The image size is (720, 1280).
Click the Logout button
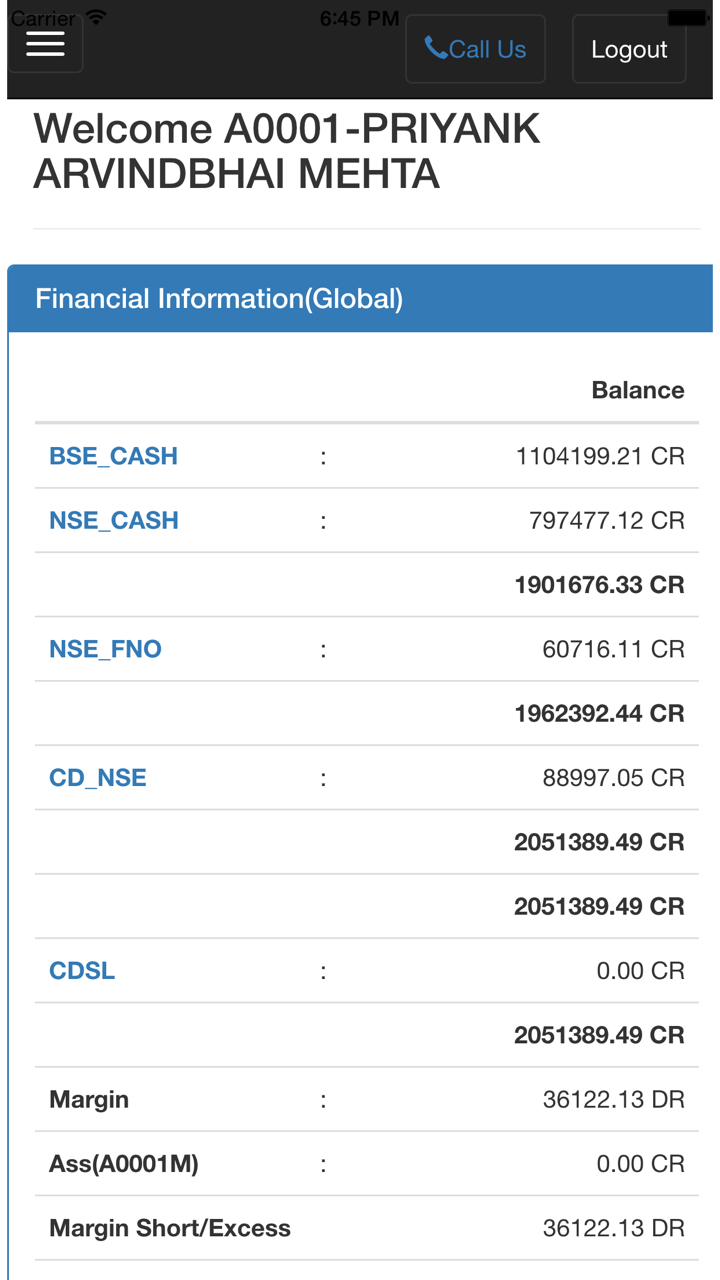click(629, 49)
